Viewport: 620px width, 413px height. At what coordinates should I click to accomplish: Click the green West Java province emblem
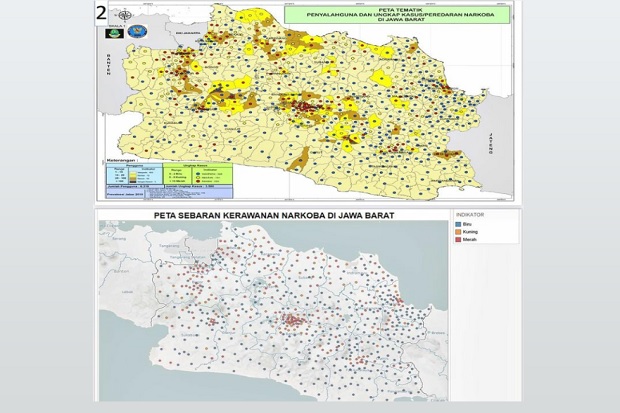[115, 33]
